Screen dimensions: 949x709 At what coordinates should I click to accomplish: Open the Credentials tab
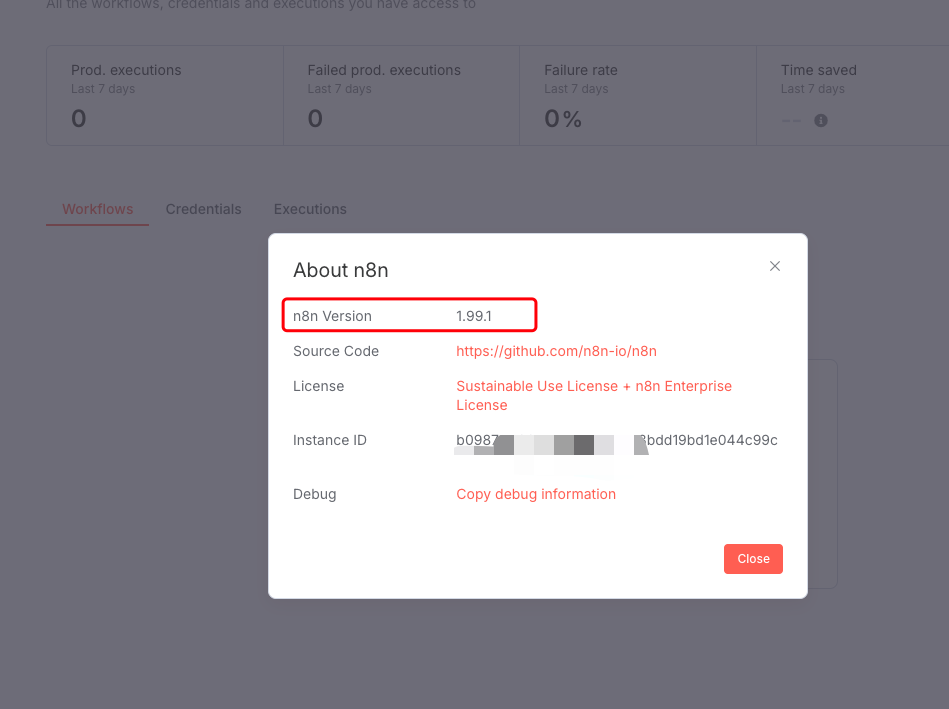coord(204,209)
